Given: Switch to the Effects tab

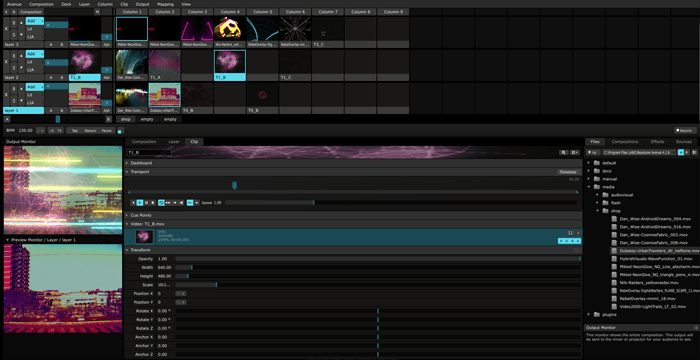Looking at the screenshot, I should 658,142.
